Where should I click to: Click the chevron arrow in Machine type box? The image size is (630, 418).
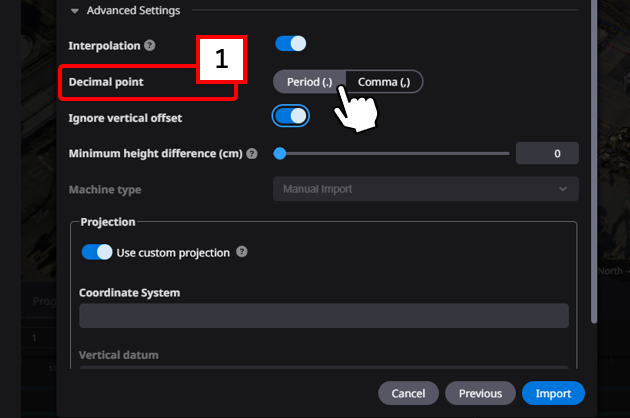[x=563, y=189]
